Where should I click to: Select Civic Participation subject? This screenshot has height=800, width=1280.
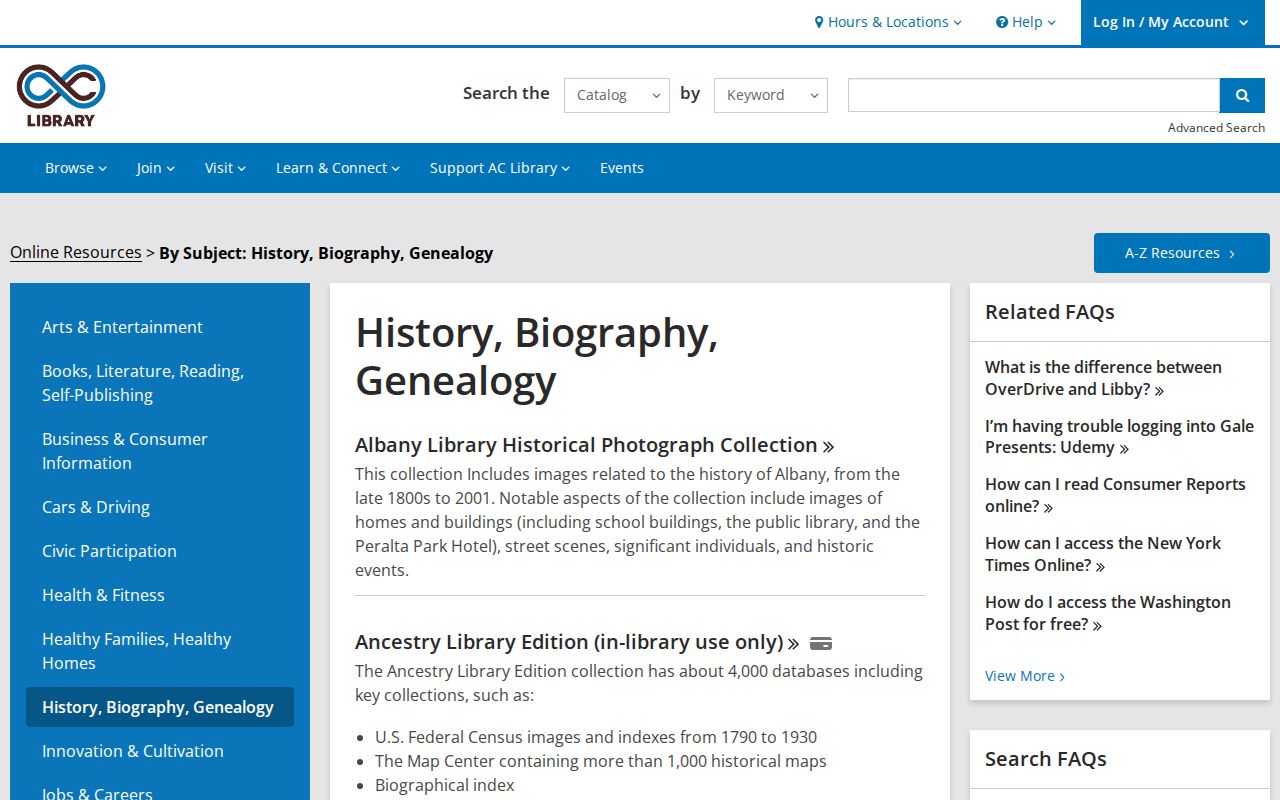point(160,551)
